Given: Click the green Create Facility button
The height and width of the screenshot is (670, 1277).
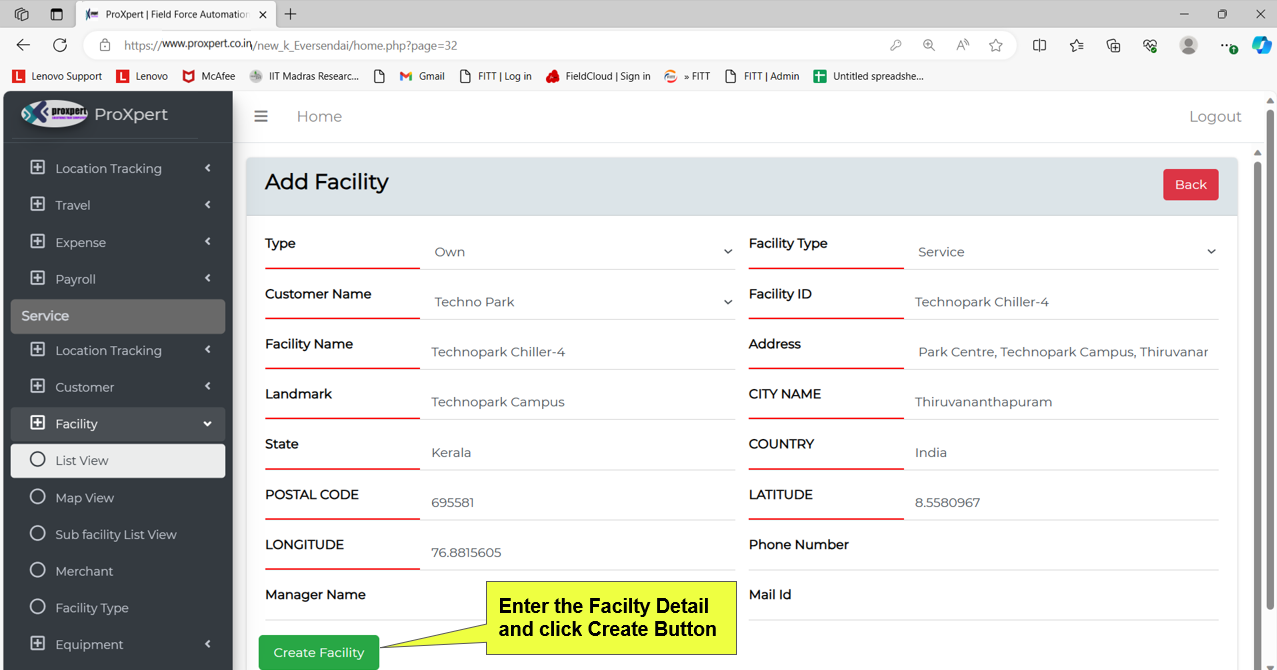Looking at the screenshot, I should click(319, 652).
